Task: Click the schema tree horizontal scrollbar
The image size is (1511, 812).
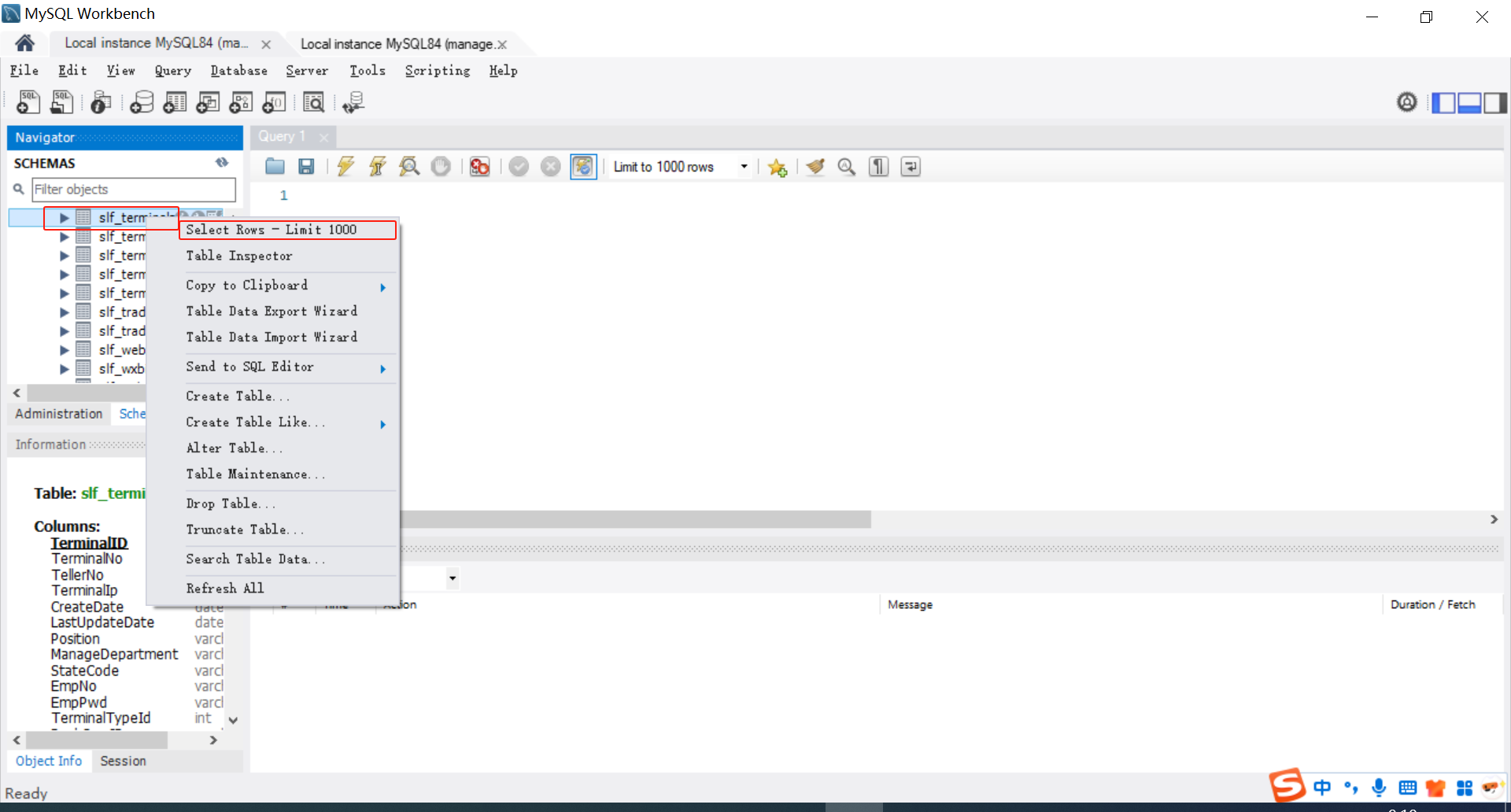Action: (x=86, y=393)
